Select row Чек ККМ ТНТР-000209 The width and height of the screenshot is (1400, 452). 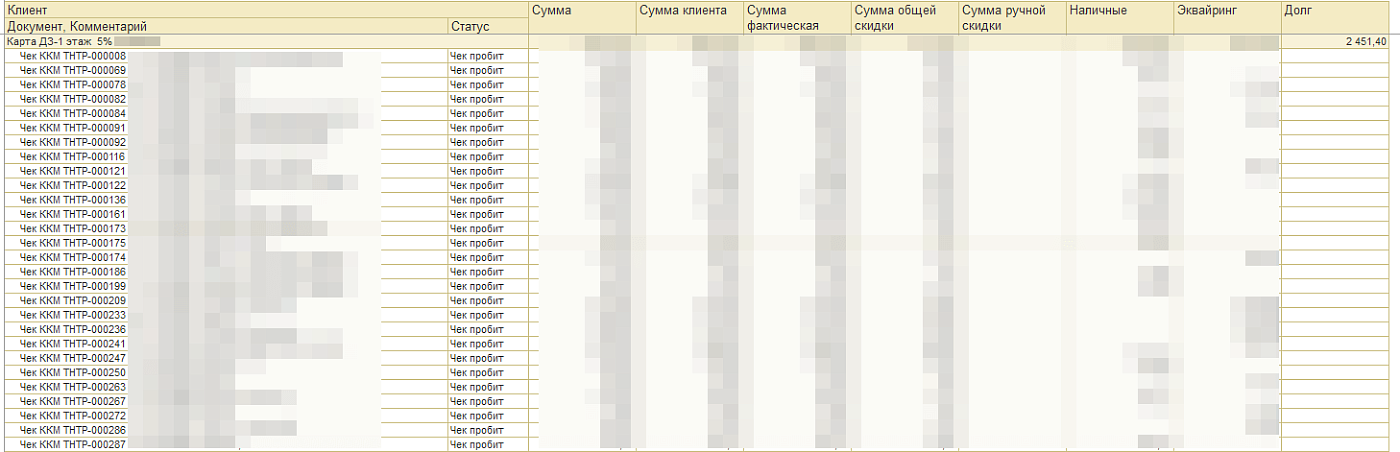click(x=73, y=301)
